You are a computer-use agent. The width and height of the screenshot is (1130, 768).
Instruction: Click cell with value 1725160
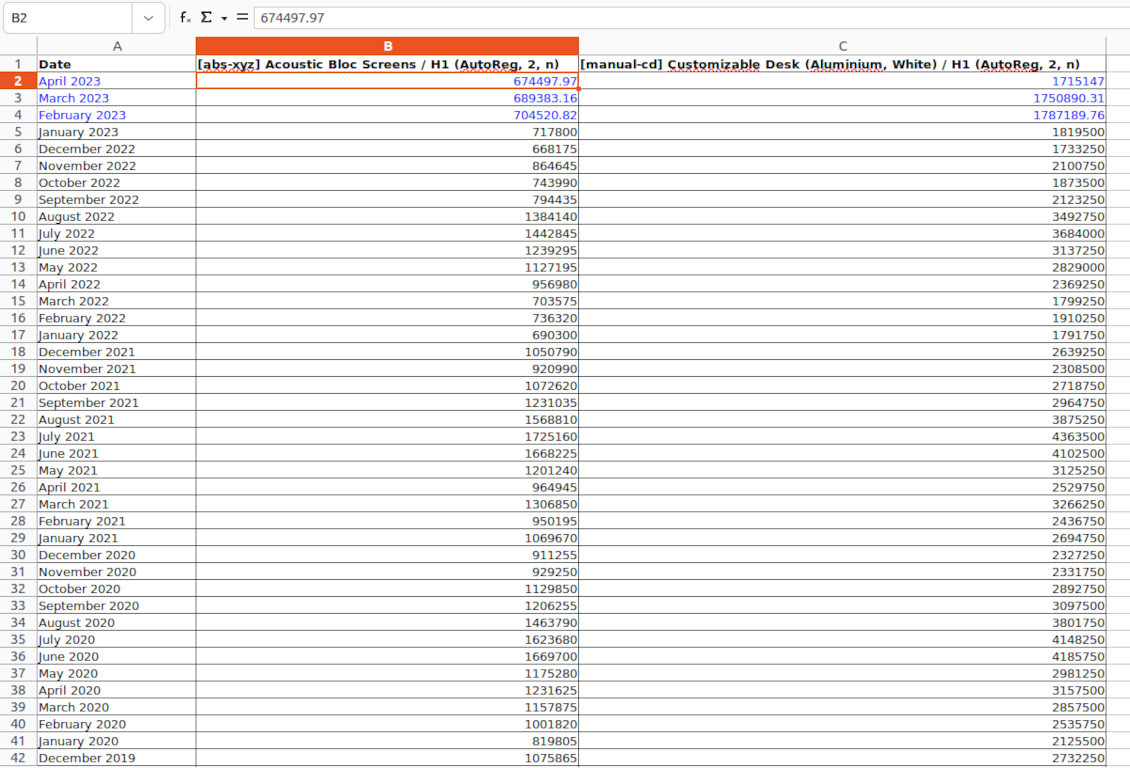pyautogui.click(x=388, y=436)
